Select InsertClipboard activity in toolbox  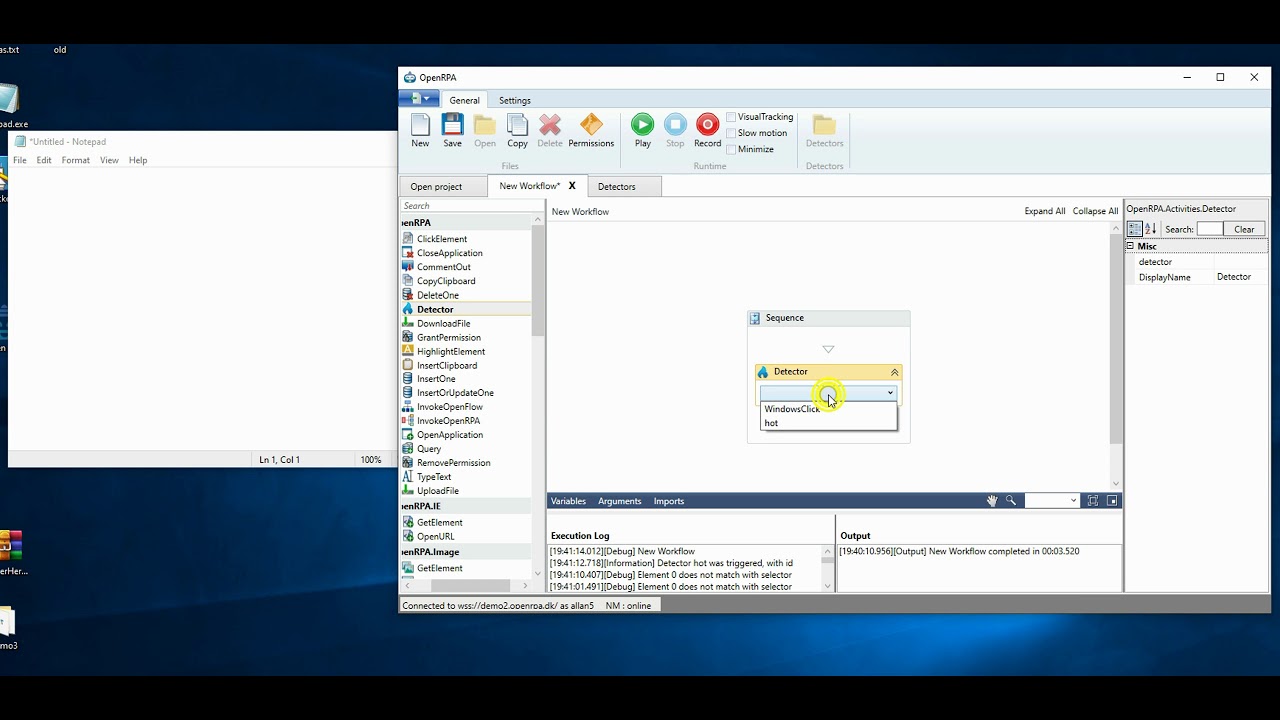pyautogui.click(x=447, y=365)
